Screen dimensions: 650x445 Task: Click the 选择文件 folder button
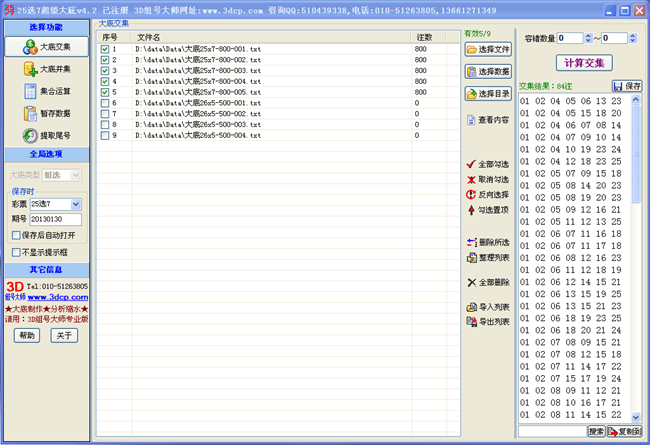click(x=488, y=49)
